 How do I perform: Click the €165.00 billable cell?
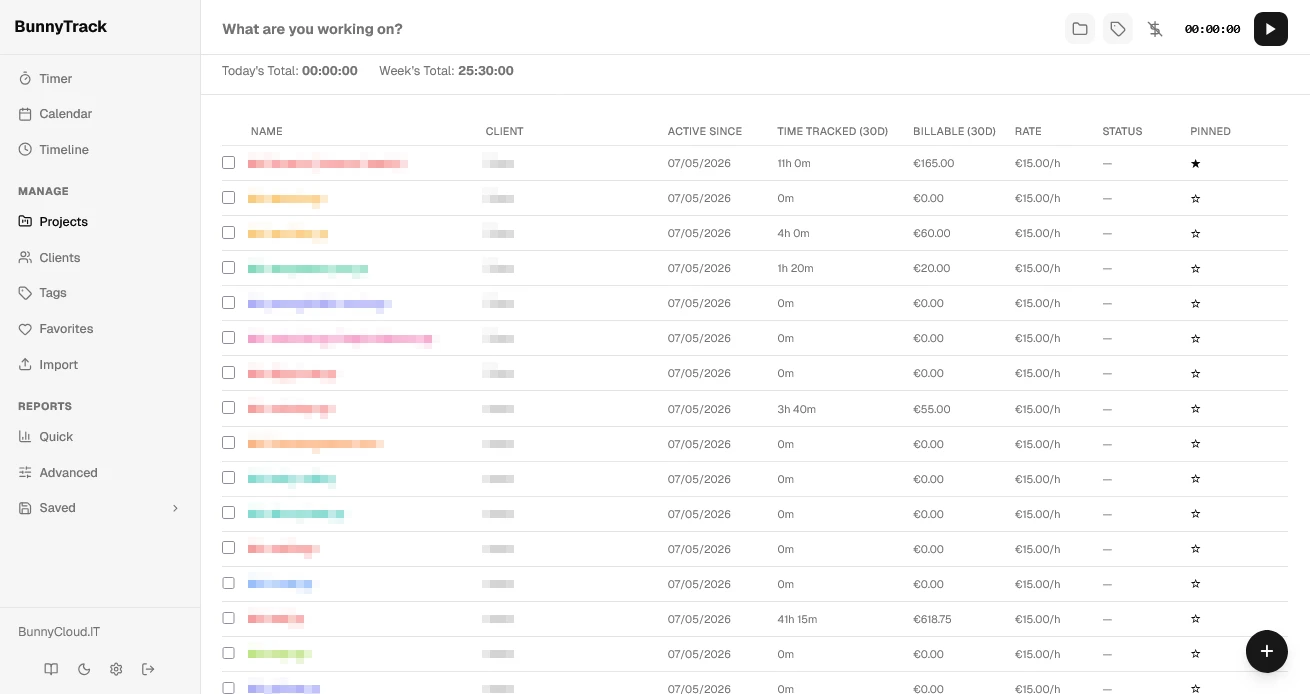coord(934,163)
